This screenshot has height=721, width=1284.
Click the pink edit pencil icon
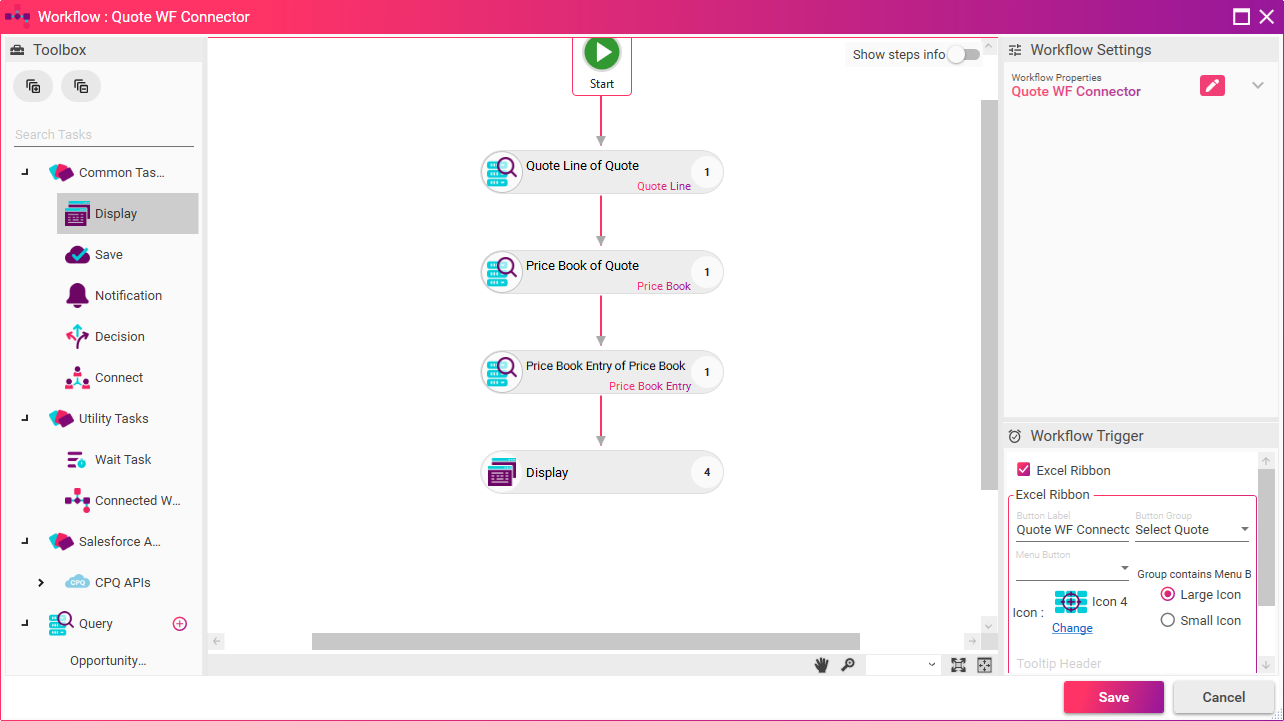(1212, 85)
